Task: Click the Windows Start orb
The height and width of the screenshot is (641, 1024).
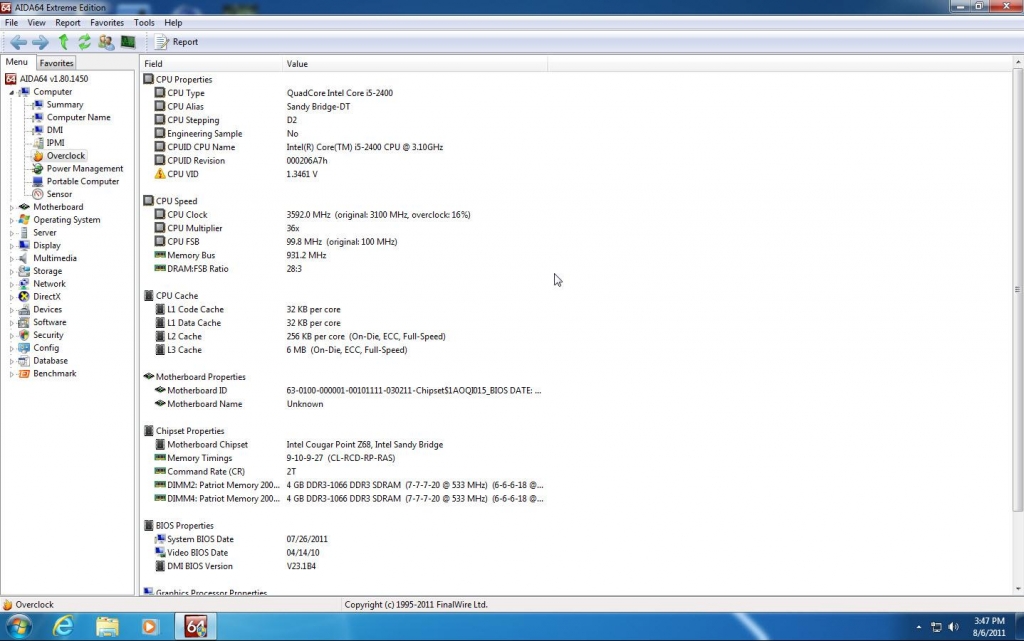Action: [19, 627]
